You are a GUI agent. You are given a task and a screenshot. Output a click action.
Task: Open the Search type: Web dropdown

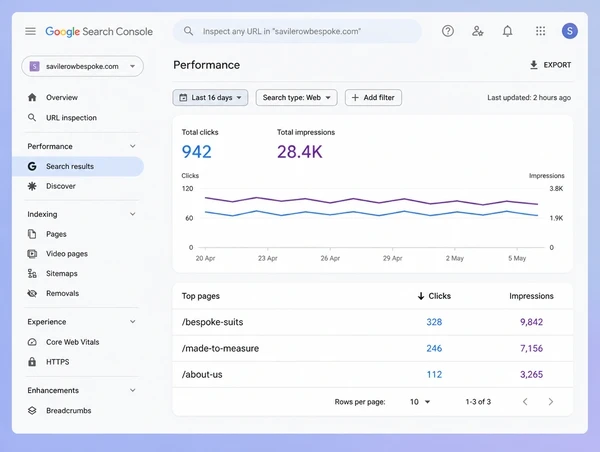point(297,98)
